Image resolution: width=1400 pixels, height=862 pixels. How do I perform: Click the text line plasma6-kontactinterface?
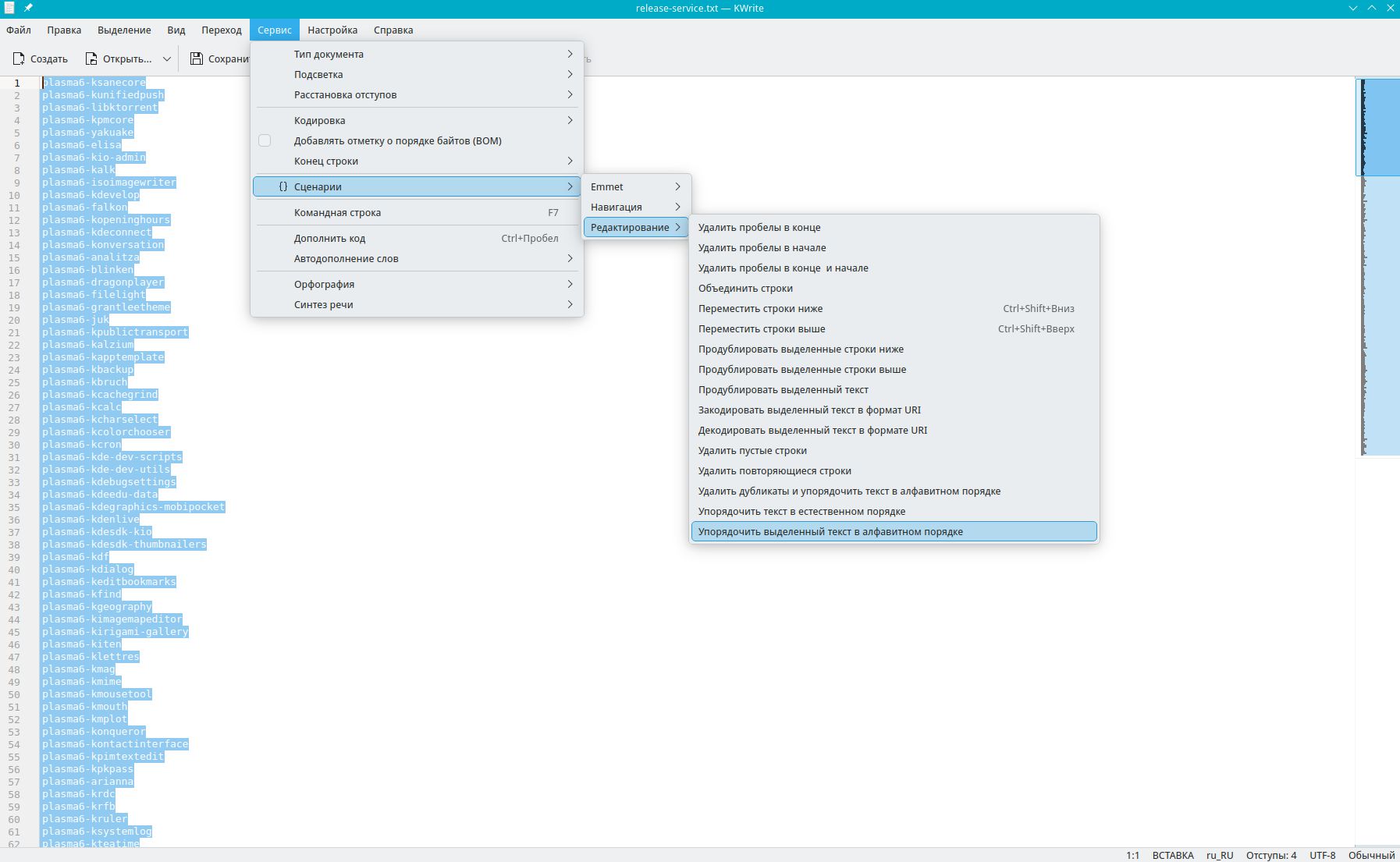pos(115,744)
